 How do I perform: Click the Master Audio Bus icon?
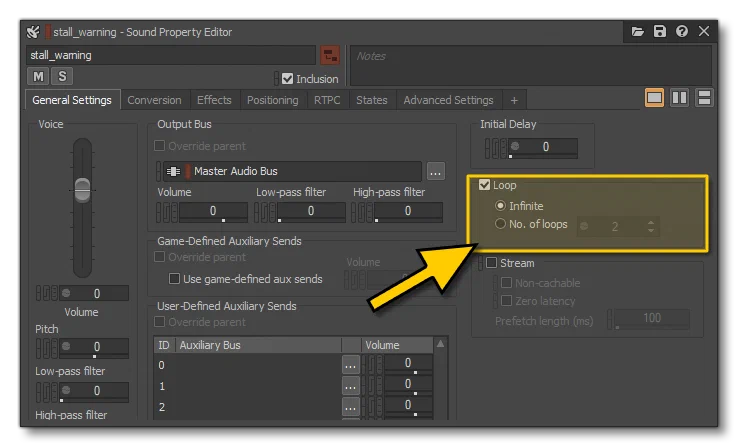click(173, 171)
